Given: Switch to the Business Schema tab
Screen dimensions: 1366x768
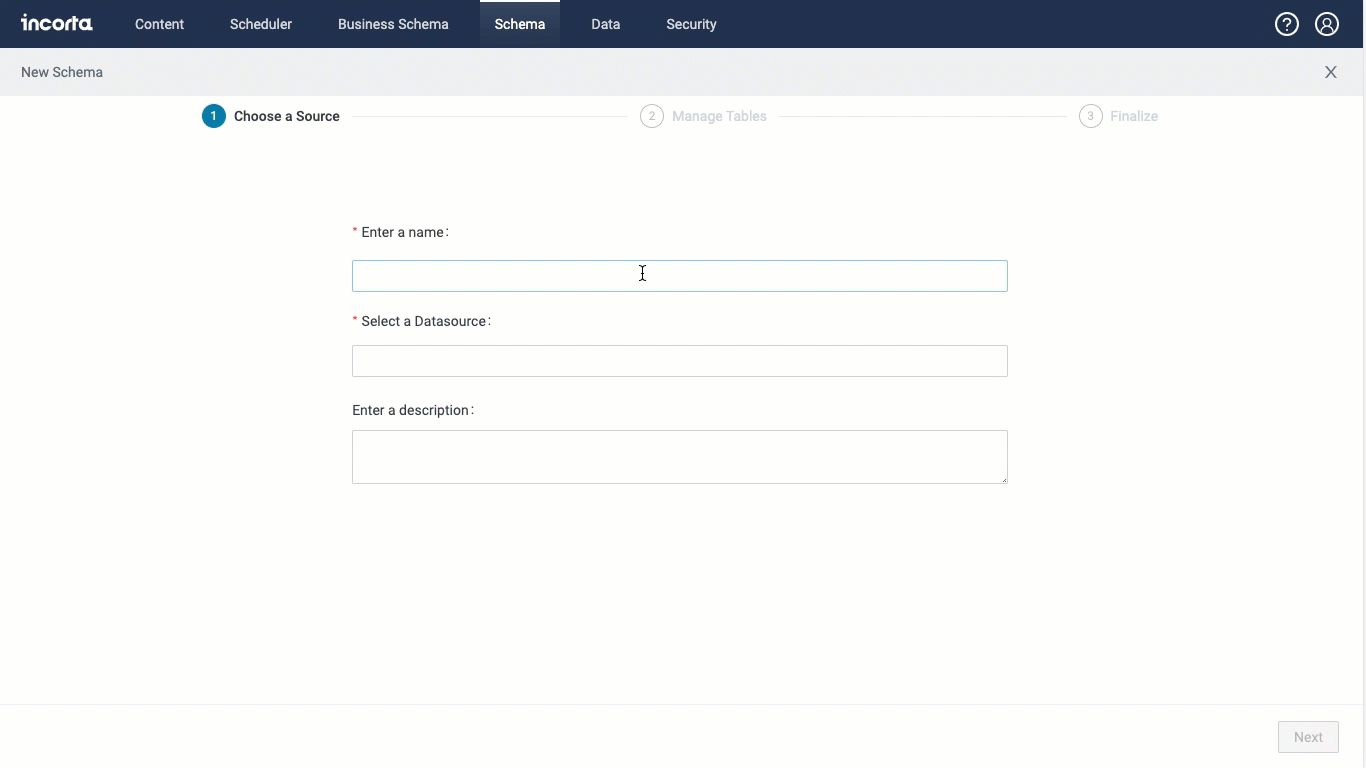Looking at the screenshot, I should point(393,24).
